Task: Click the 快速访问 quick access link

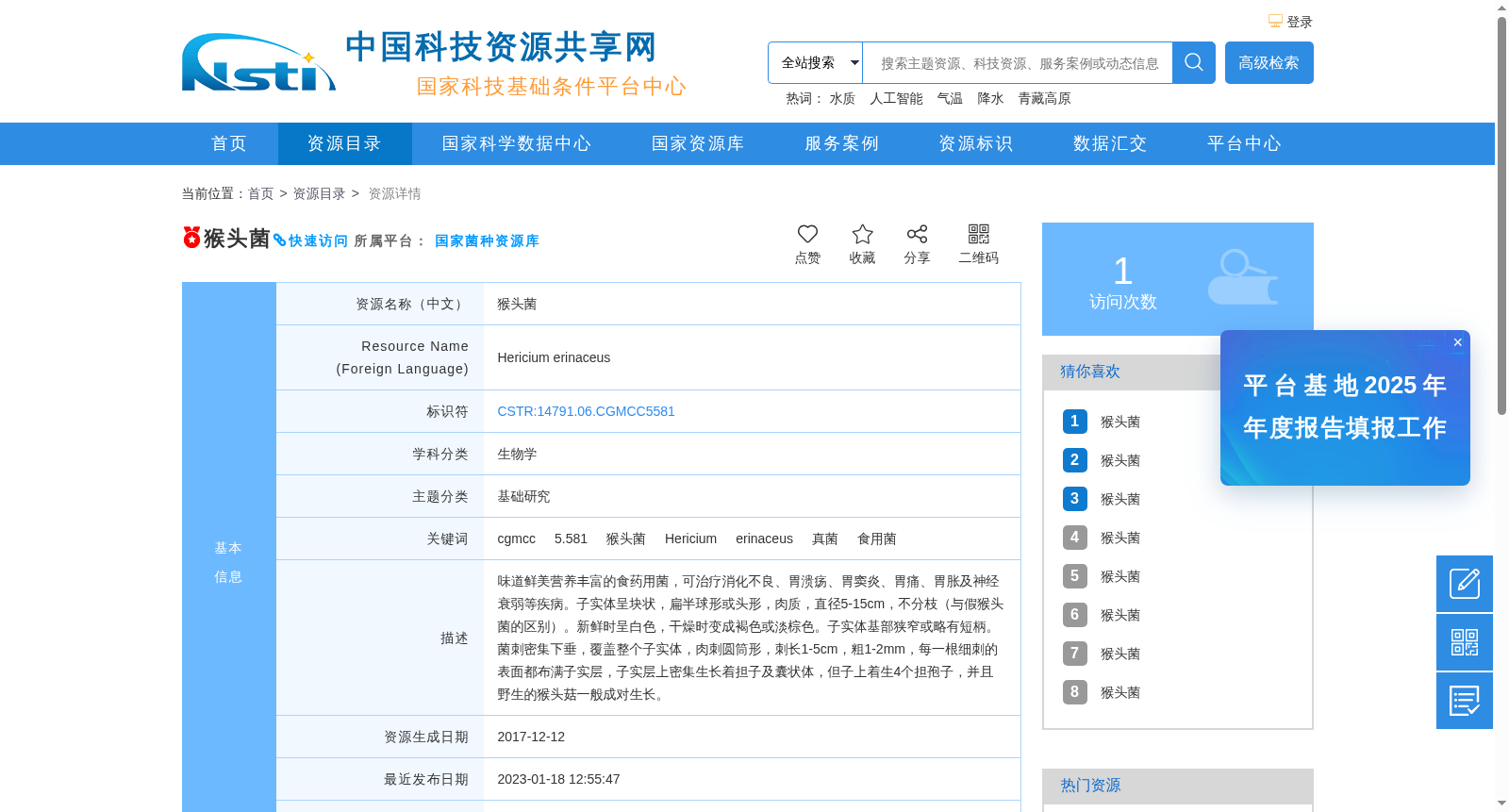Action: tap(318, 240)
